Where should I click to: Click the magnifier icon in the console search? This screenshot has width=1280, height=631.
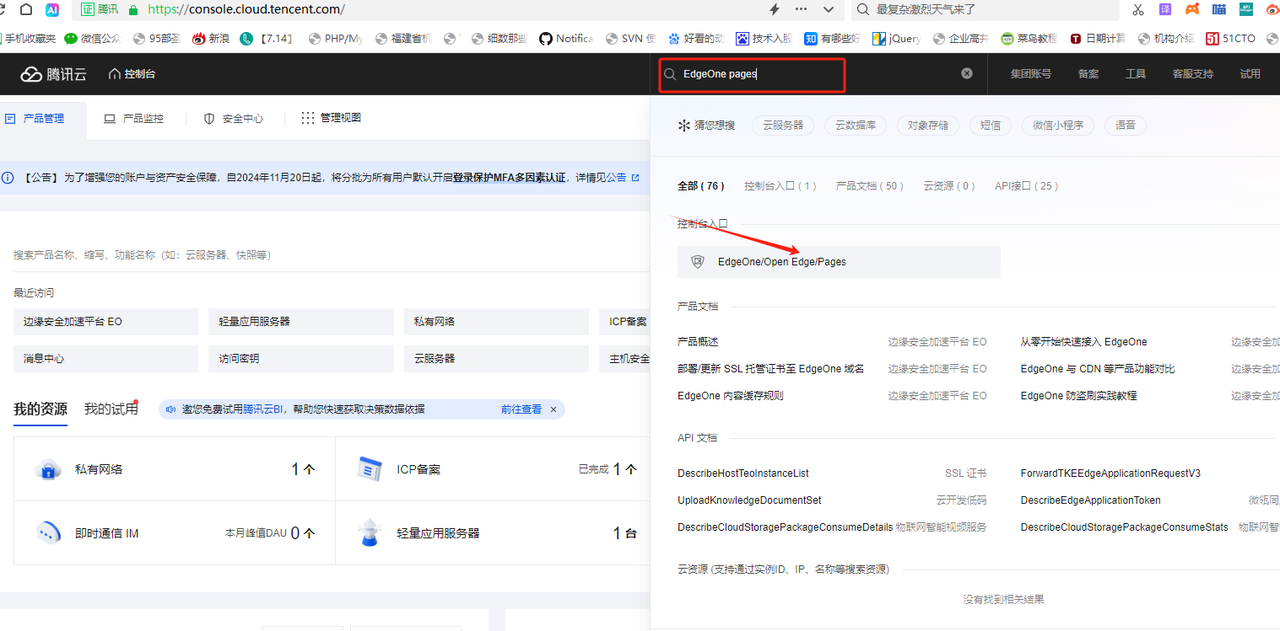click(x=671, y=74)
